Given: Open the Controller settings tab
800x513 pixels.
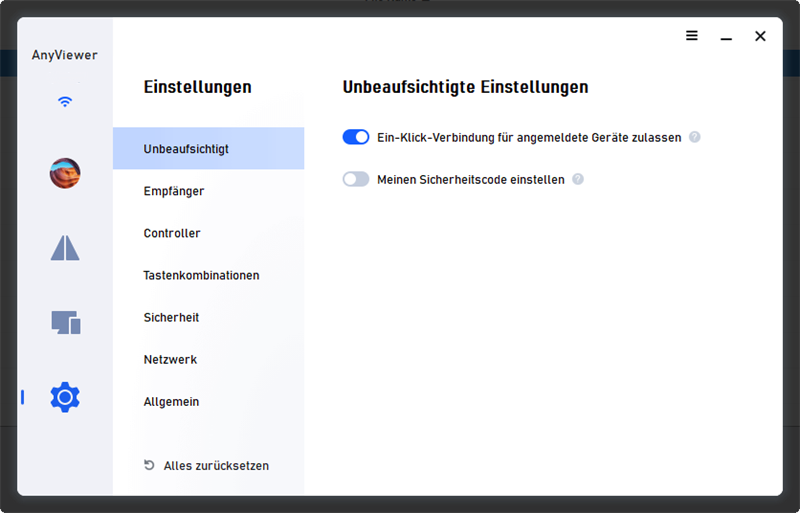Looking at the screenshot, I should pos(172,233).
